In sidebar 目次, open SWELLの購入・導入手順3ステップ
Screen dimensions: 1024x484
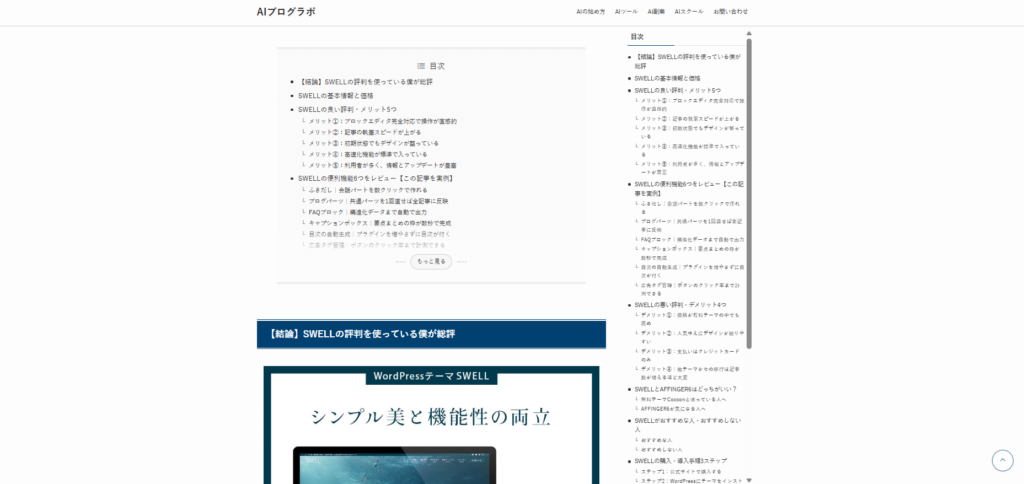(680, 461)
